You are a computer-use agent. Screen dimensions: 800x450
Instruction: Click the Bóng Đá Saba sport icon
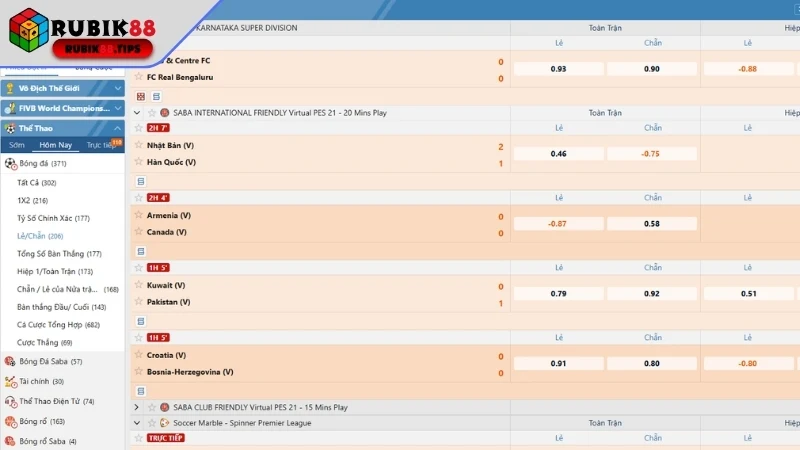pos(10,361)
